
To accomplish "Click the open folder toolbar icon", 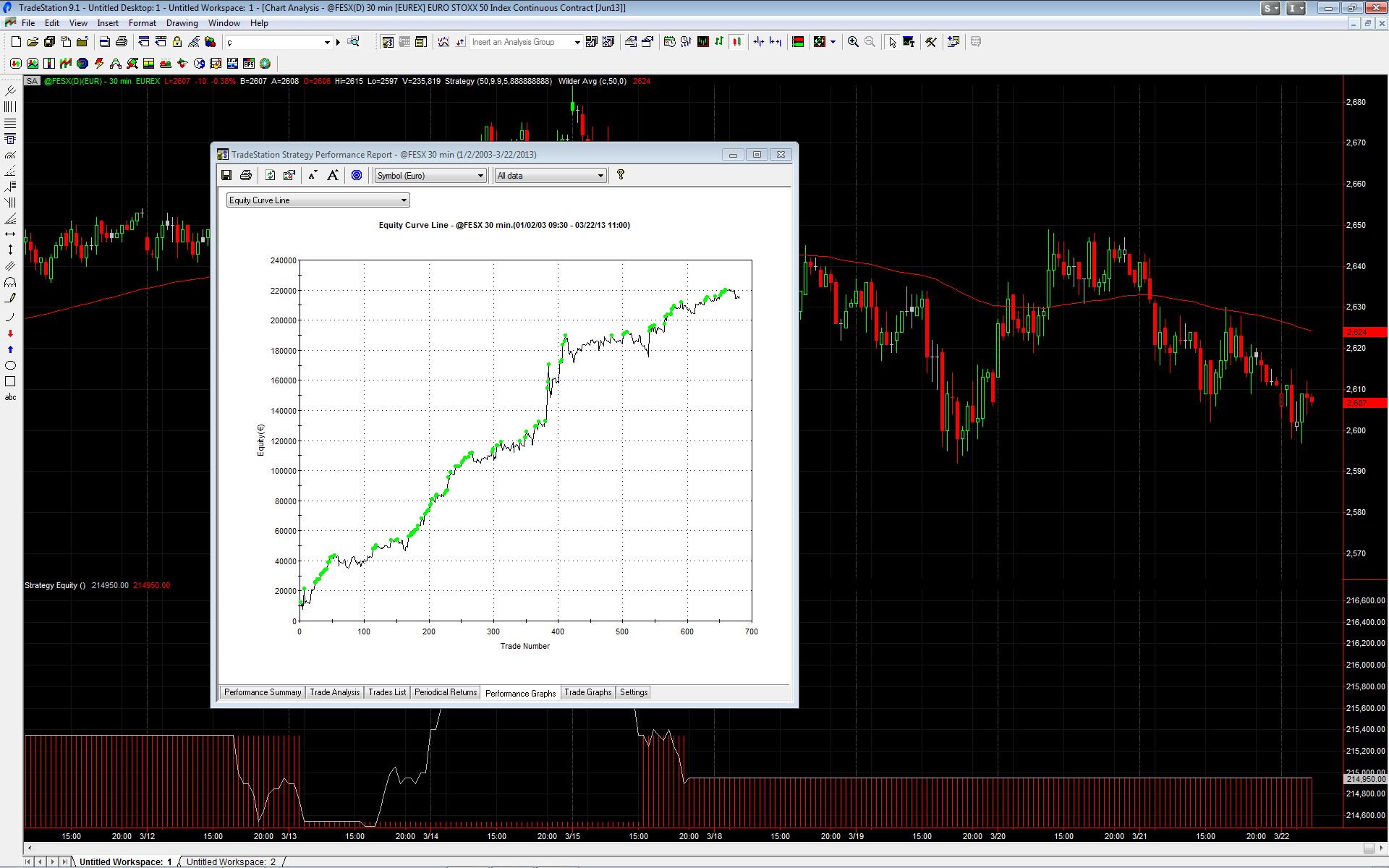I will click(x=33, y=42).
